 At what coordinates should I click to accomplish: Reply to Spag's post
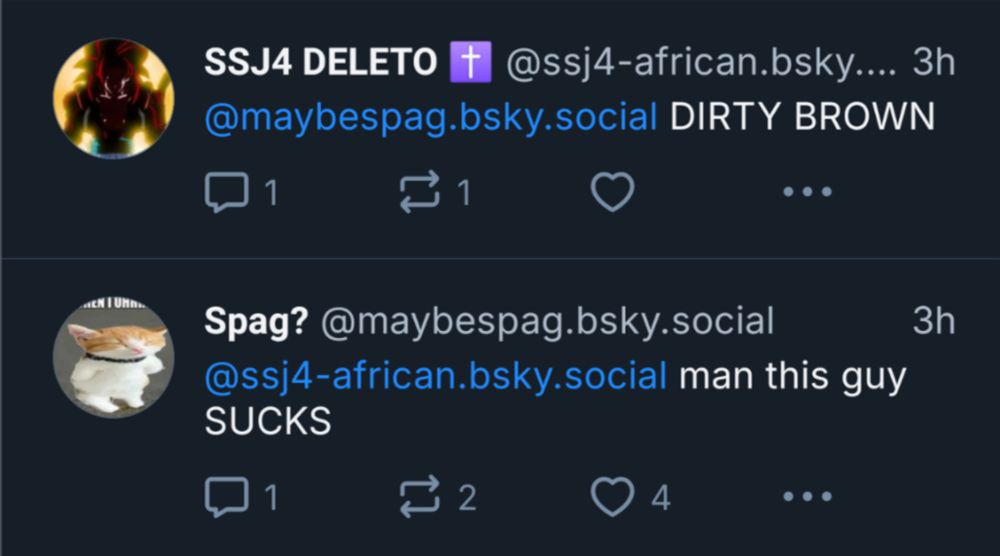coord(226,496)
